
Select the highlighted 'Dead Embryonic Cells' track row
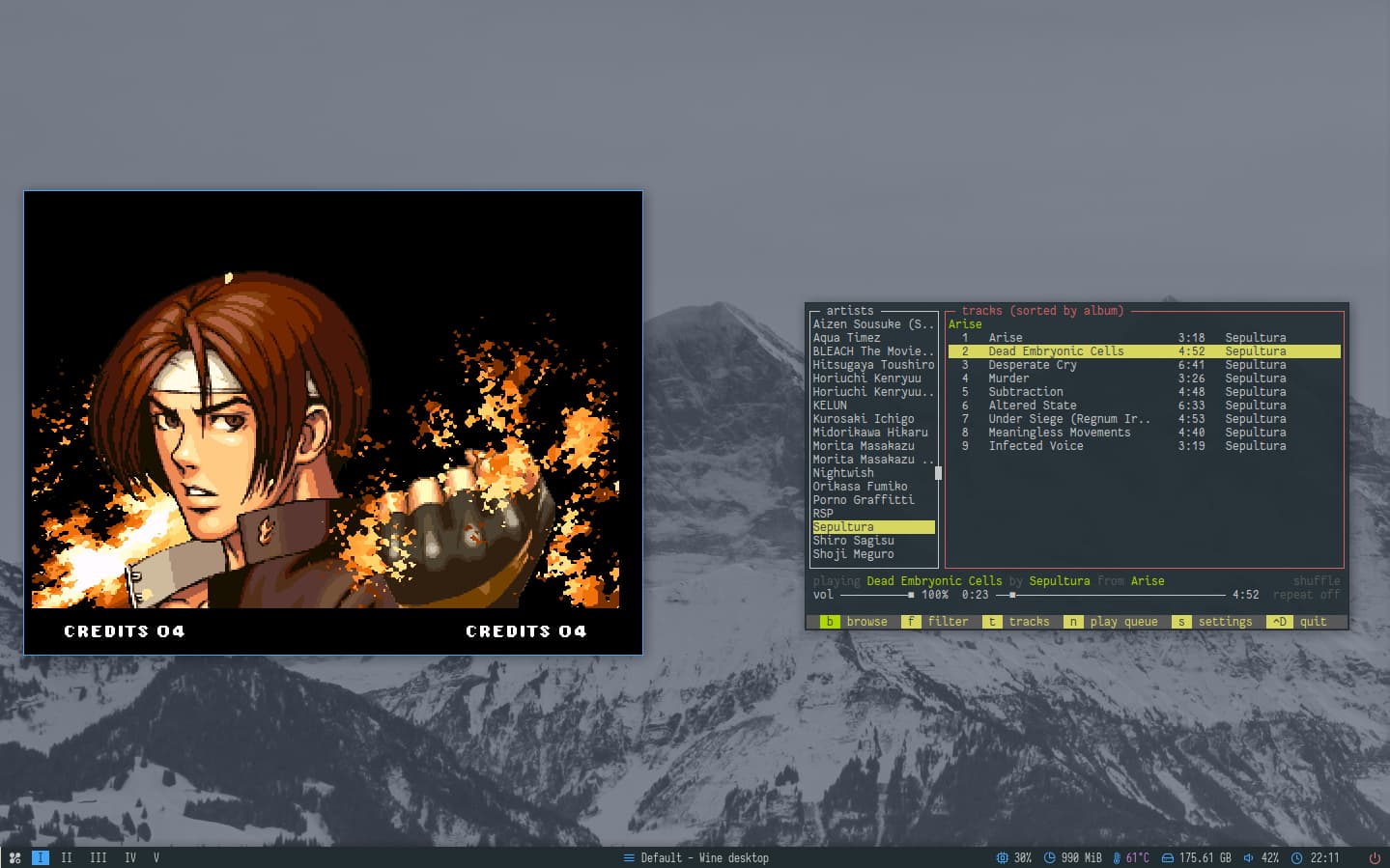(x=1145, y=351)
